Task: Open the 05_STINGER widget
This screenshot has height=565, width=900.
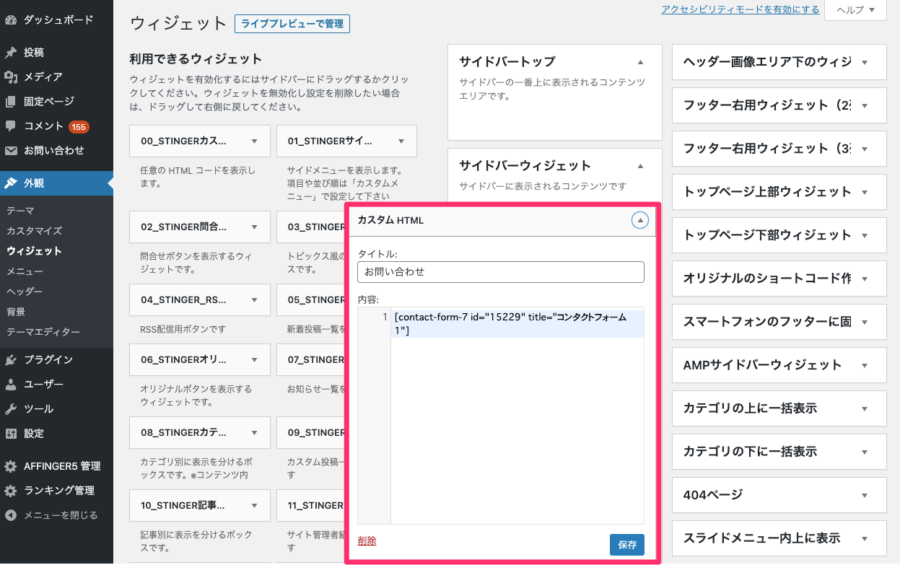Action: (311, 300)
